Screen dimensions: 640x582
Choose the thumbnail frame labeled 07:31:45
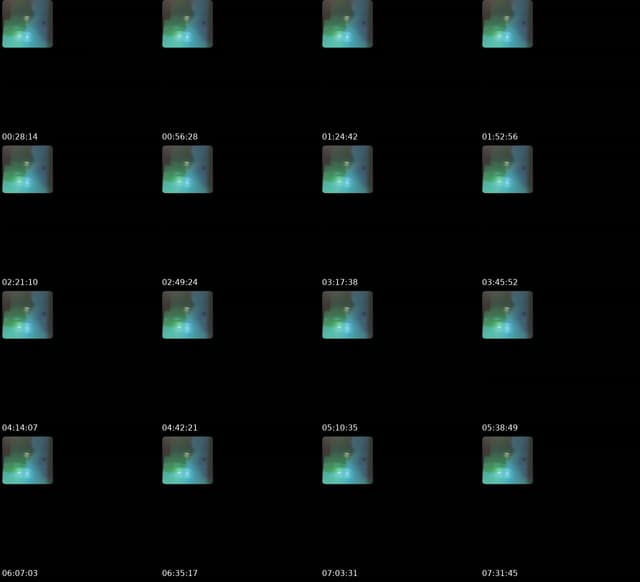pyautogui.click(x=507, y=460)
